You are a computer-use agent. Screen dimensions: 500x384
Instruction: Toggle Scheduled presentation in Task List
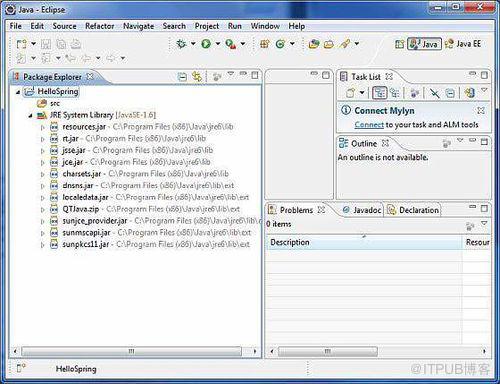(x=395, y=93)
